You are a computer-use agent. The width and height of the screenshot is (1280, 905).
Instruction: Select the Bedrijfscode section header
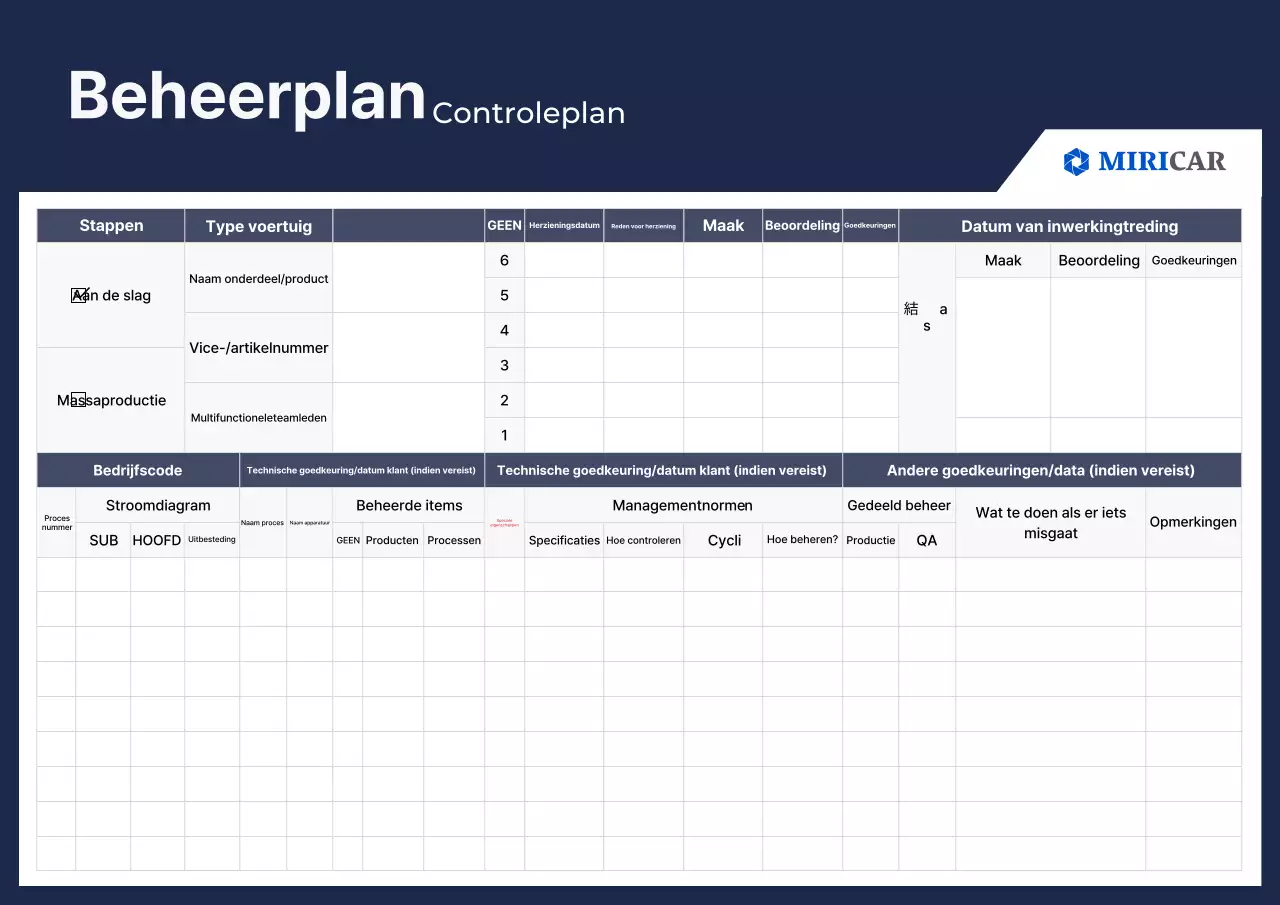(x=137, y=470)
